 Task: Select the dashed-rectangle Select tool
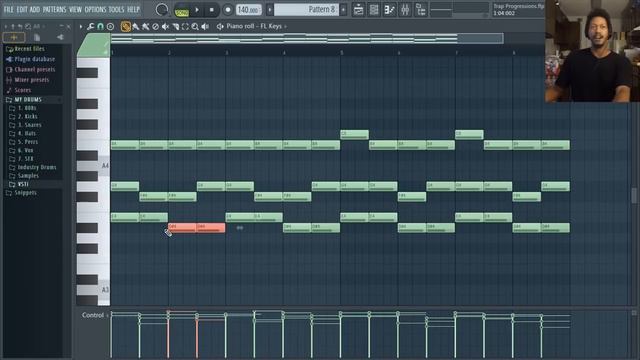[185, 27]
